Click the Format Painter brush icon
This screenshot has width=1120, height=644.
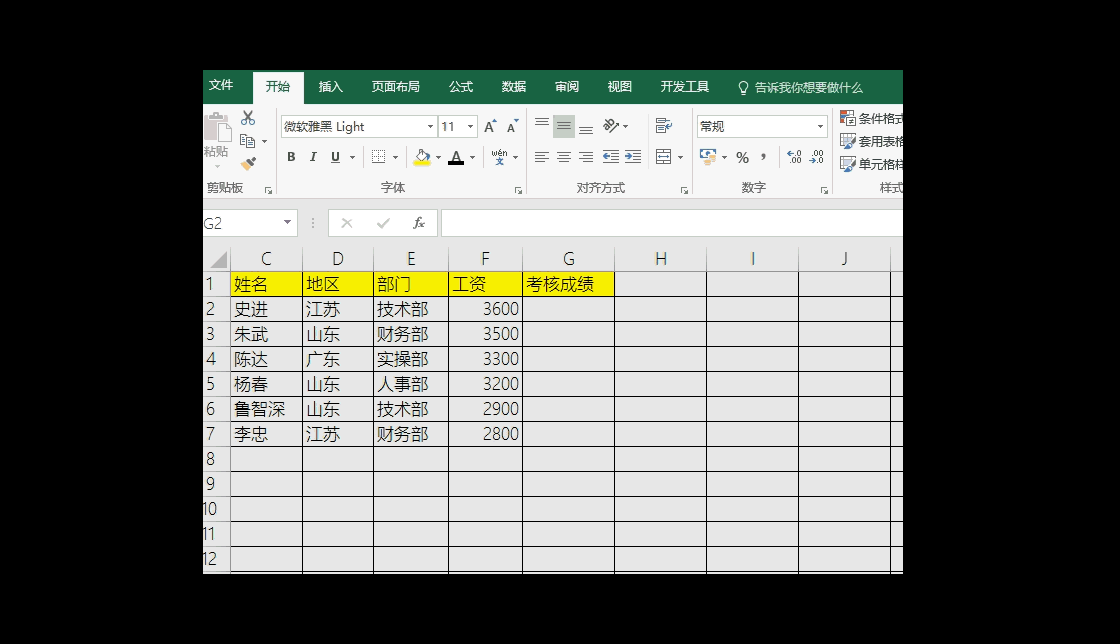(248, 164)
